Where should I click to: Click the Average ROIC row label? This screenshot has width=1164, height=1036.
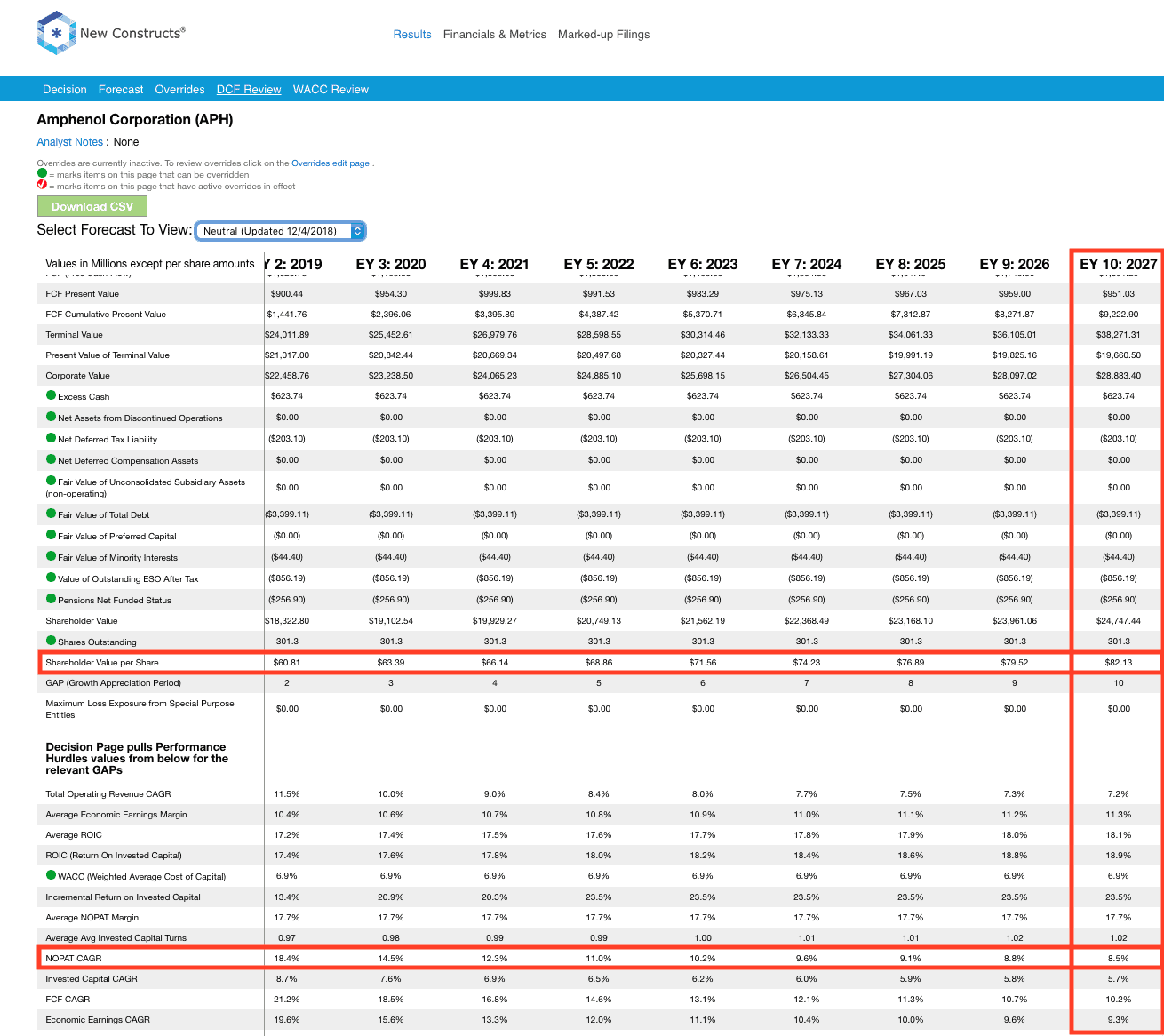click(x=74, y=835)
